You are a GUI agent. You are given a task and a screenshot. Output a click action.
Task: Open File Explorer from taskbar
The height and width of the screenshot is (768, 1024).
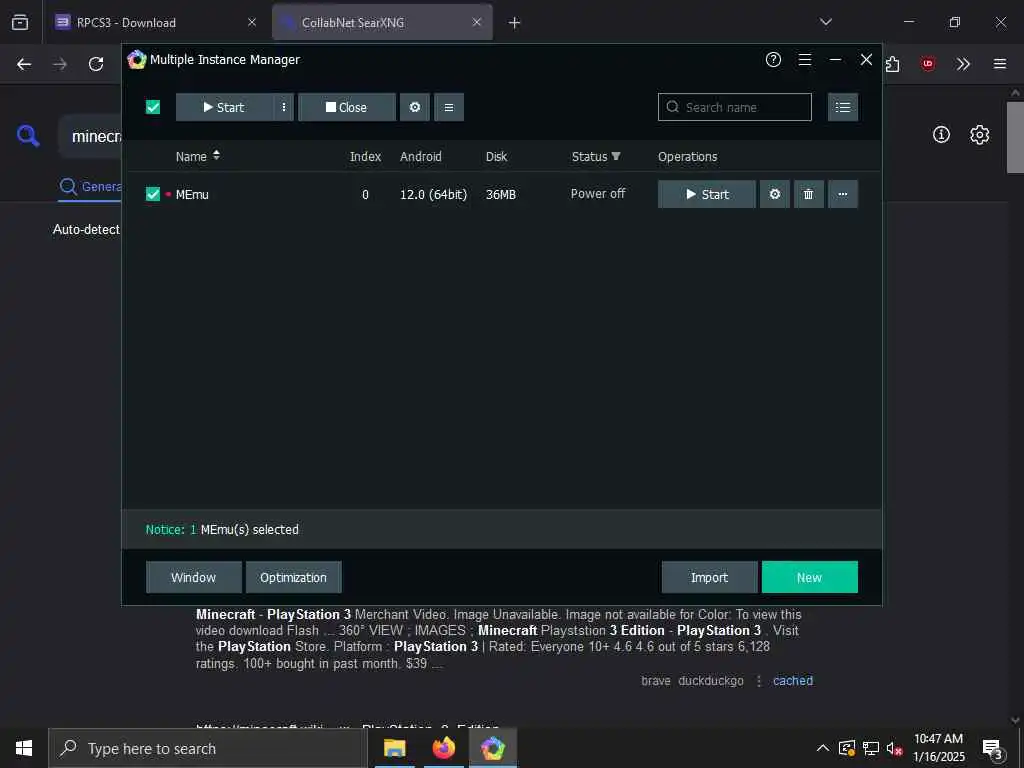[394, 748]
